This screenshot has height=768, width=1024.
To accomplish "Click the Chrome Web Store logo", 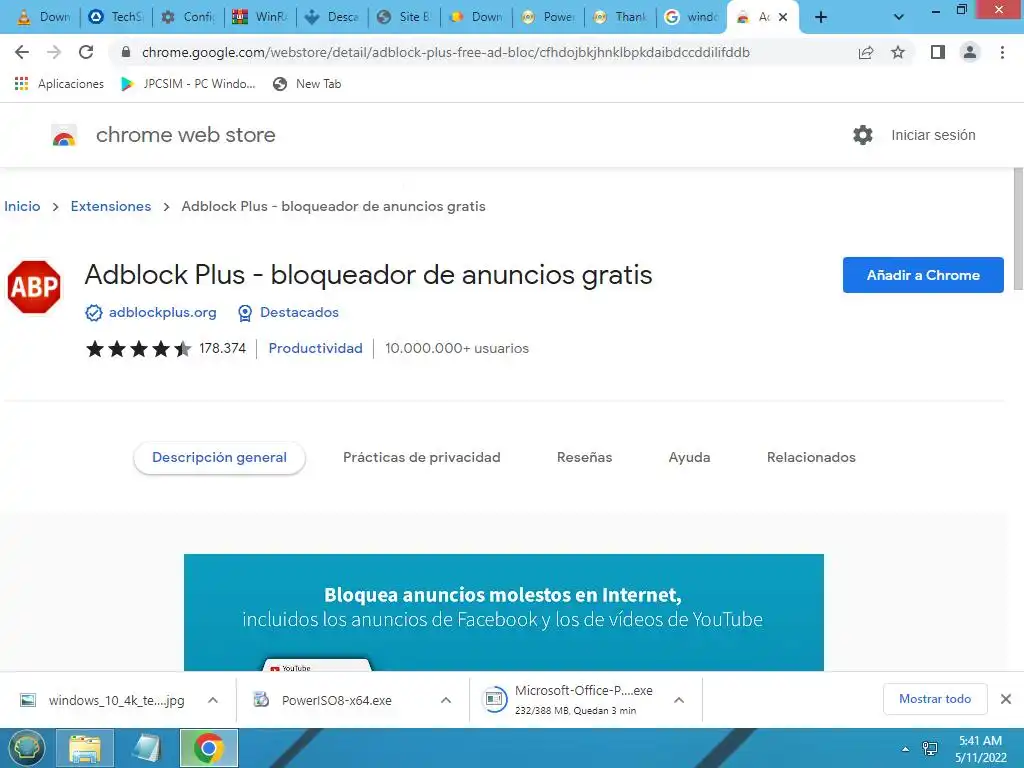I will pyautogui.click(x=64, y=135).
